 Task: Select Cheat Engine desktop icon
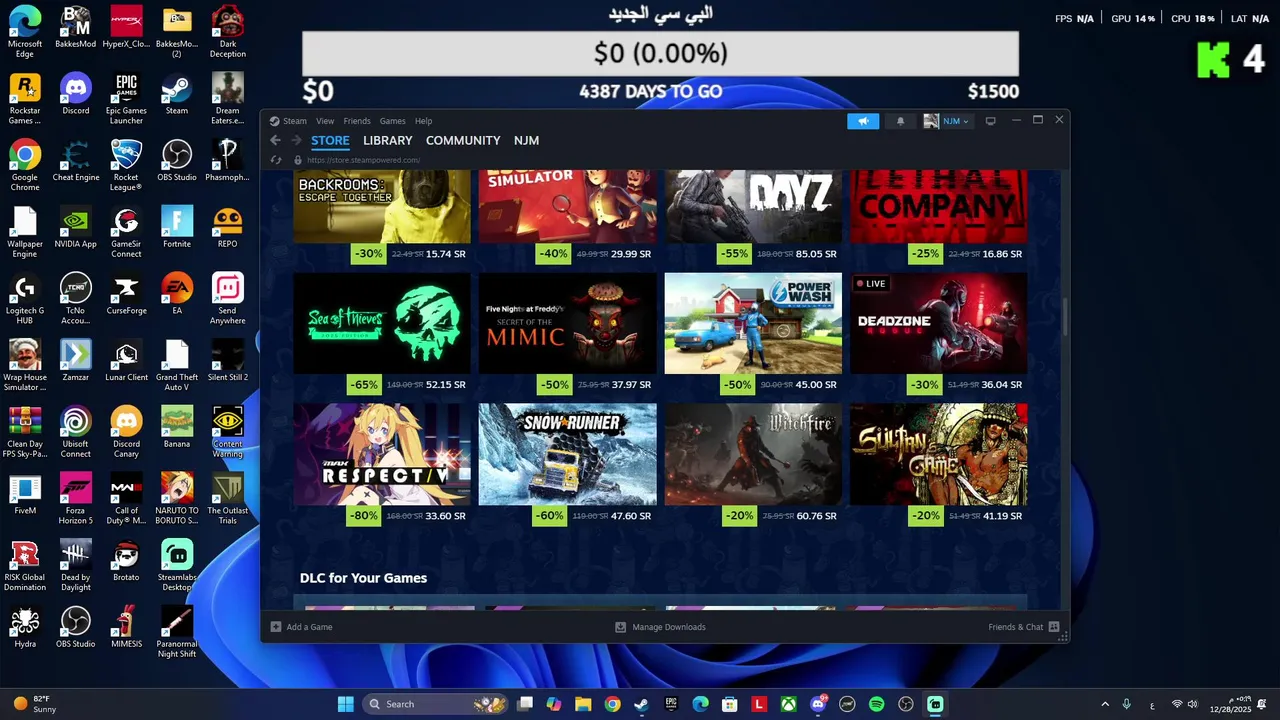tap(76, 161)
